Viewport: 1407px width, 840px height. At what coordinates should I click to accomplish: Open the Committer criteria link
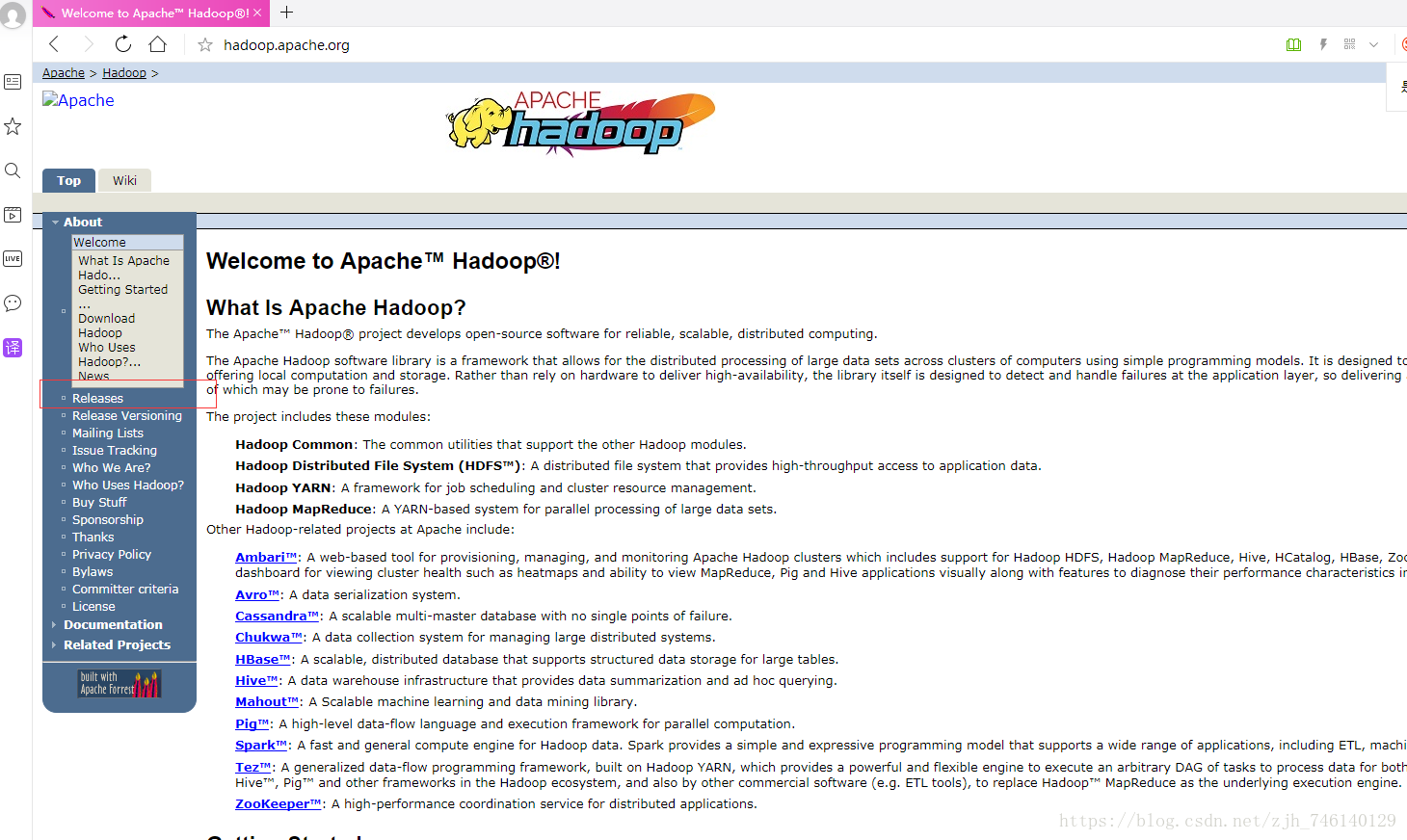tap(125, 589)
